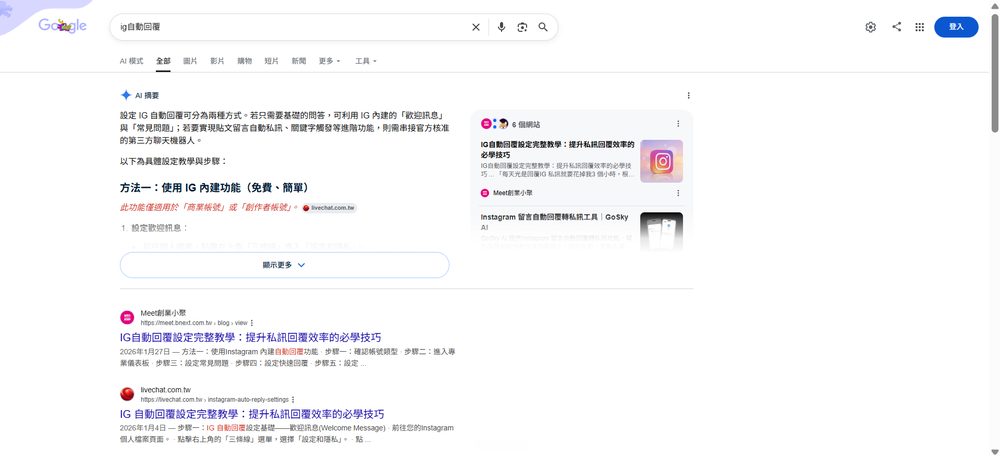Open the 短片 tab
Viewport: 1000px width, 456px height.
272,61
